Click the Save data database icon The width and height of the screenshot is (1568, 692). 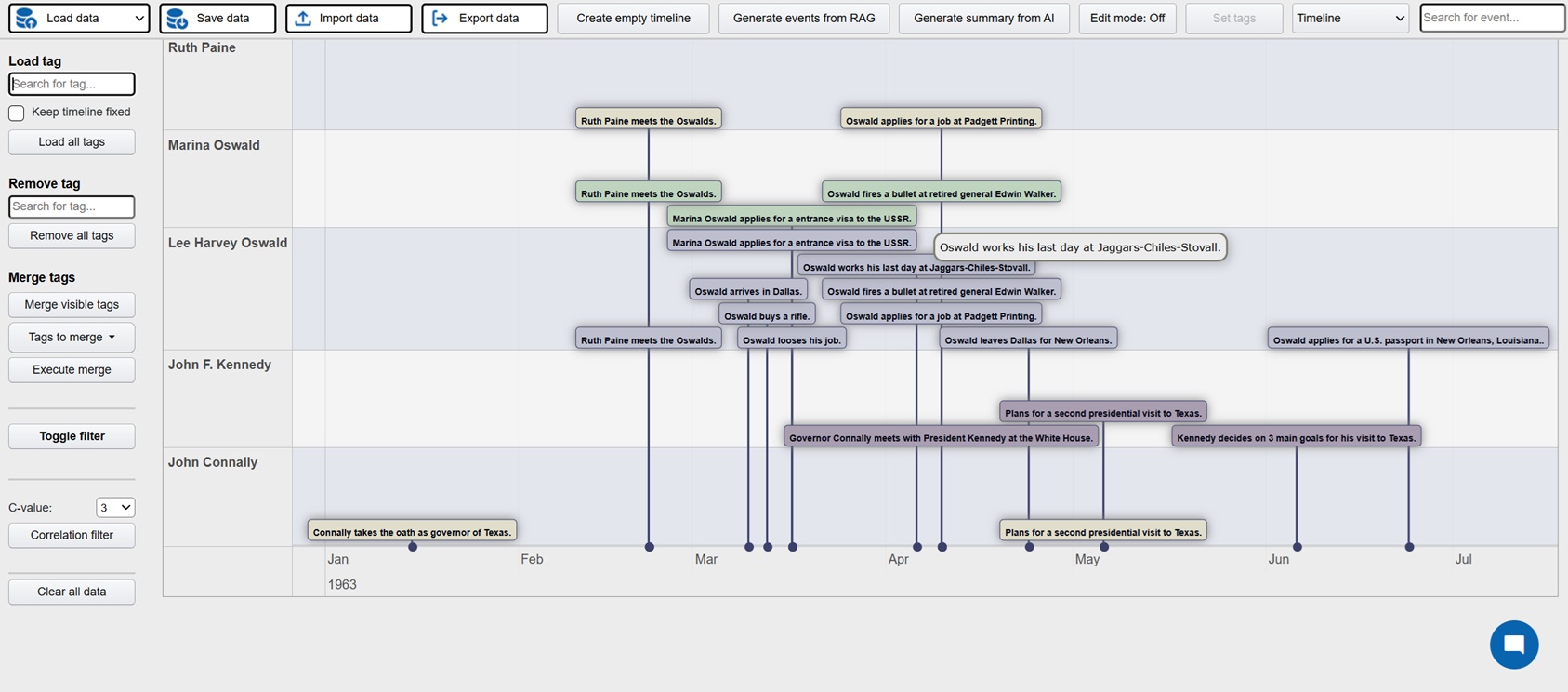178,19
